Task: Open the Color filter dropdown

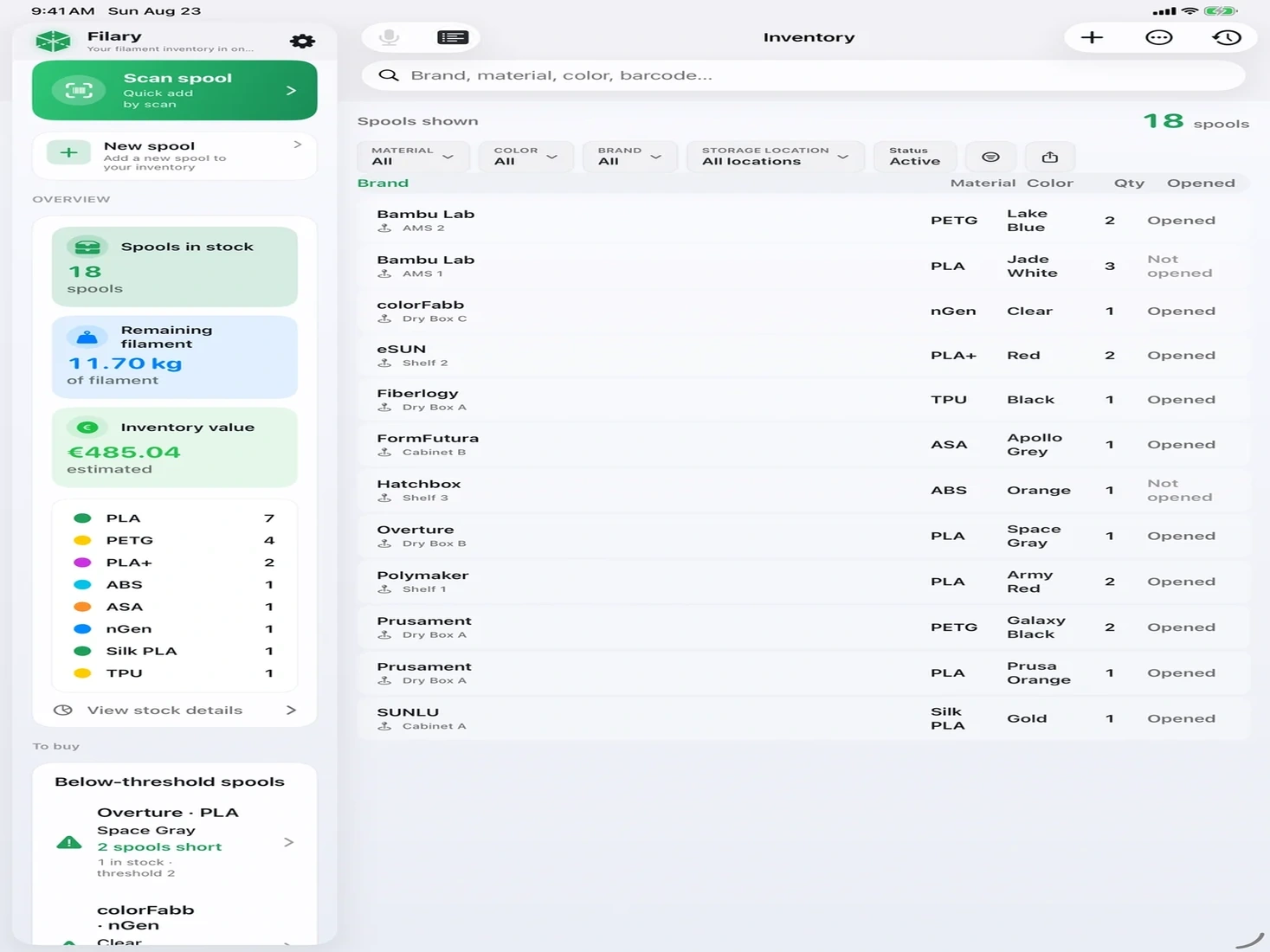Action: (526, 157)
